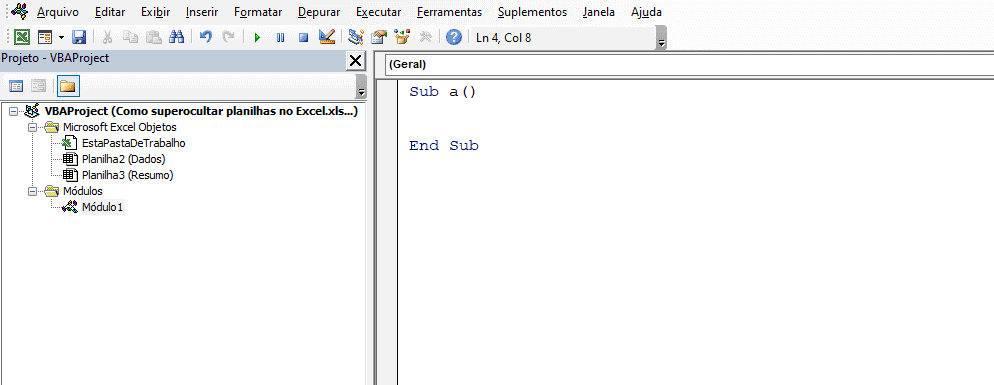Click the Paste clipboard icon
994x385 pixels.
point(153,37)
